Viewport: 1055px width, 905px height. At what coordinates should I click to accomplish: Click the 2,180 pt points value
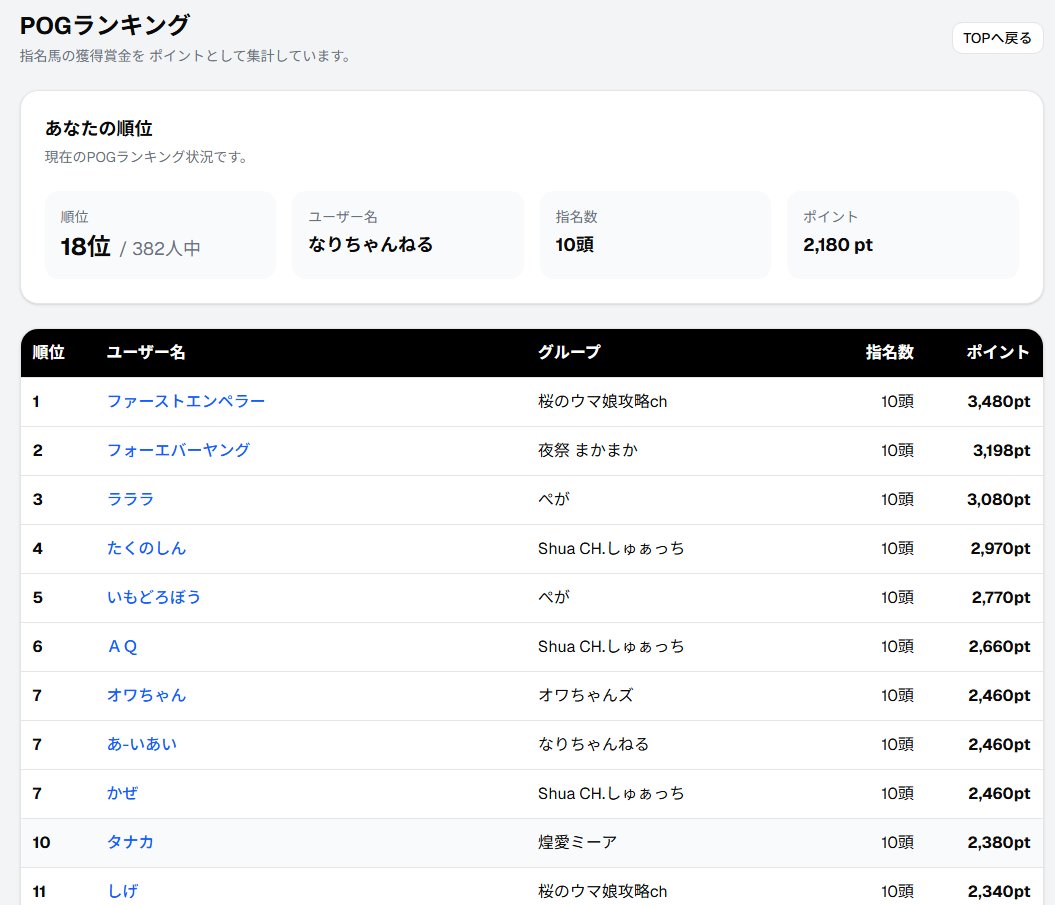838,244
